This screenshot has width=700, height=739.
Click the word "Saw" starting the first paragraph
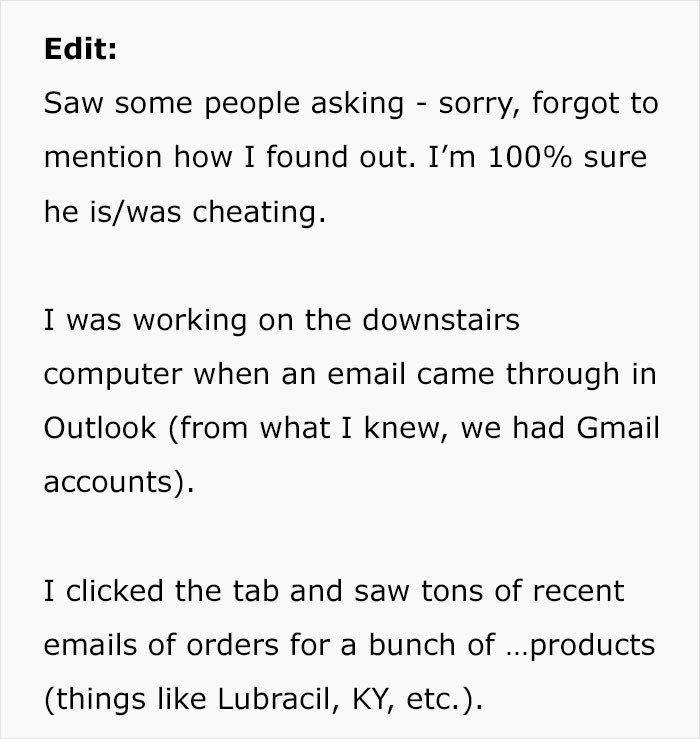[x=74, y=104]
